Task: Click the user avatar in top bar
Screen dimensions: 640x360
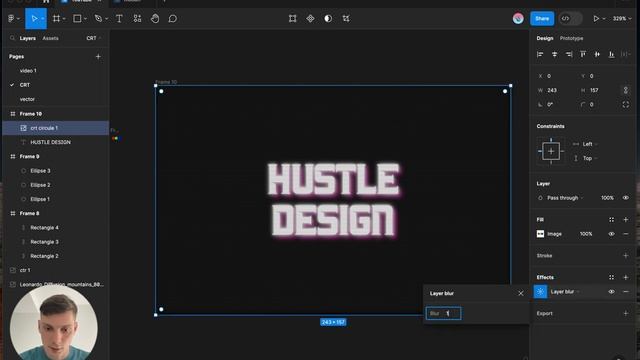Action: coord(518,18)
